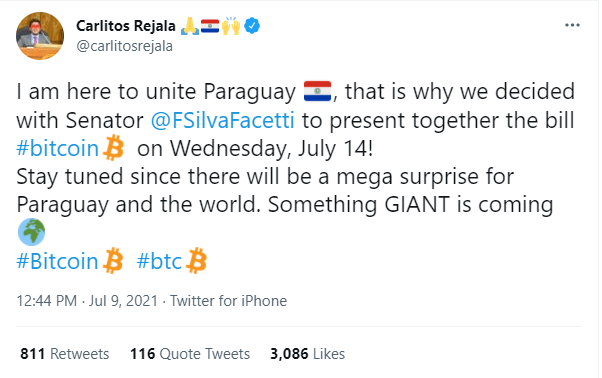Open the lowercase #bitcoin hashtag
Image resolution: width=602 pixels, height=378 pixels.
(x=58, y=148)
